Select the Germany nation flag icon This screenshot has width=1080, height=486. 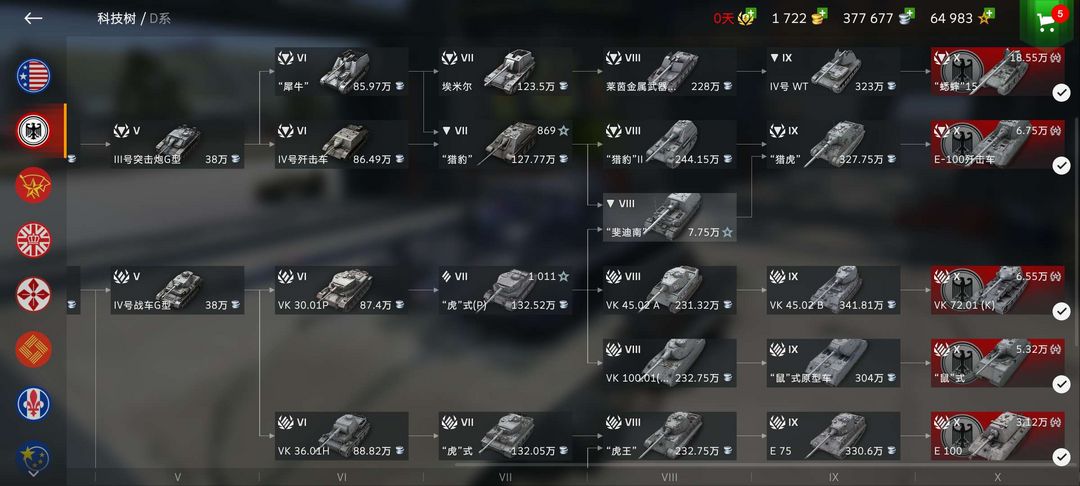(33, 131)
